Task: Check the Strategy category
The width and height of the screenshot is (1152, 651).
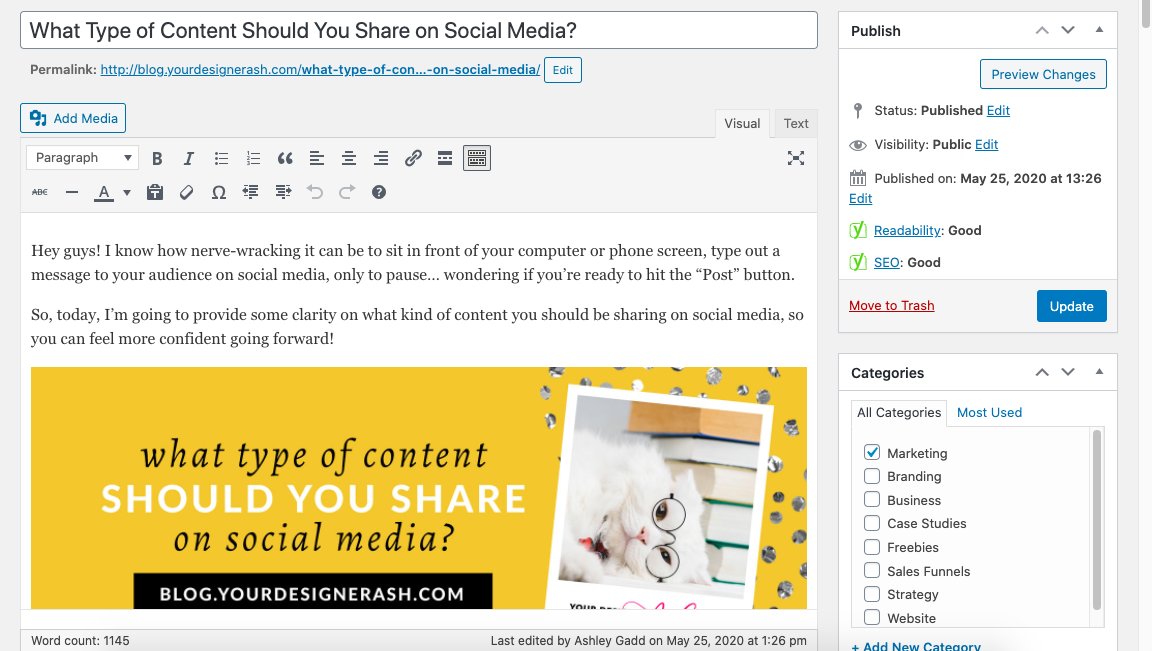Action: (x=872, y=594)
